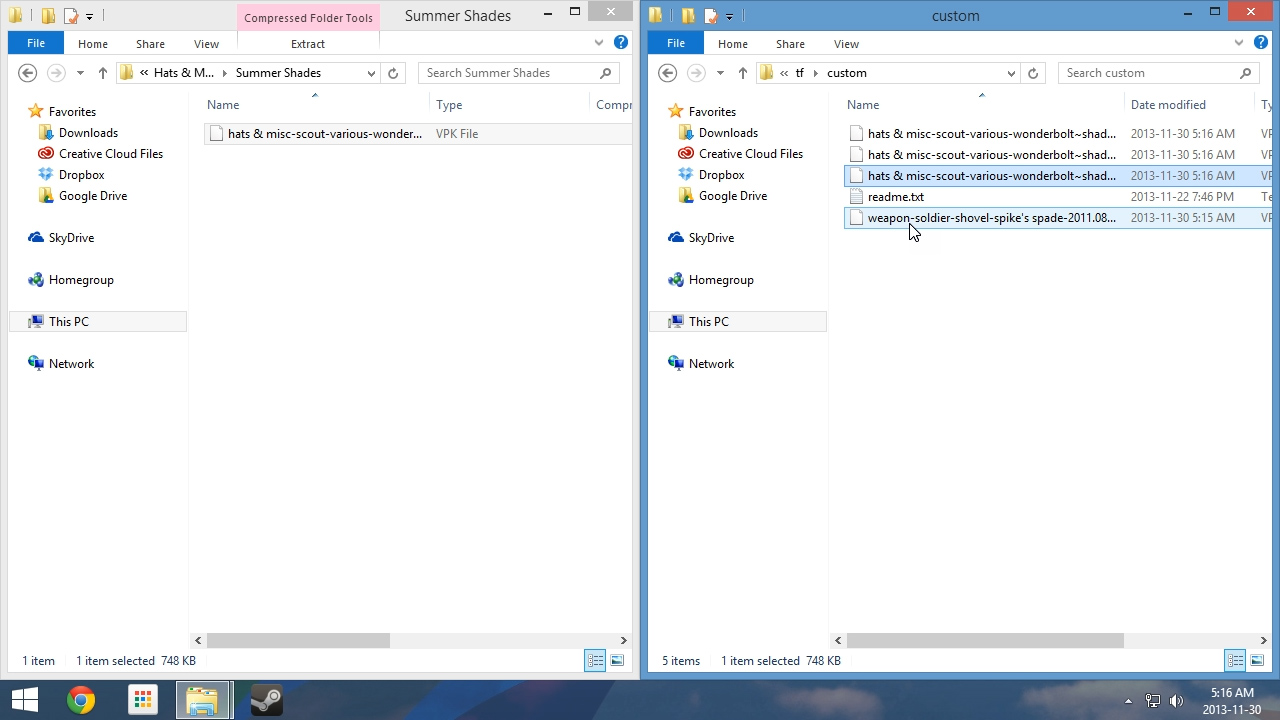Click the Properties quick-access icon in custom window
Viewport: 1280px width, 720px height.
[x=710, y=16]
